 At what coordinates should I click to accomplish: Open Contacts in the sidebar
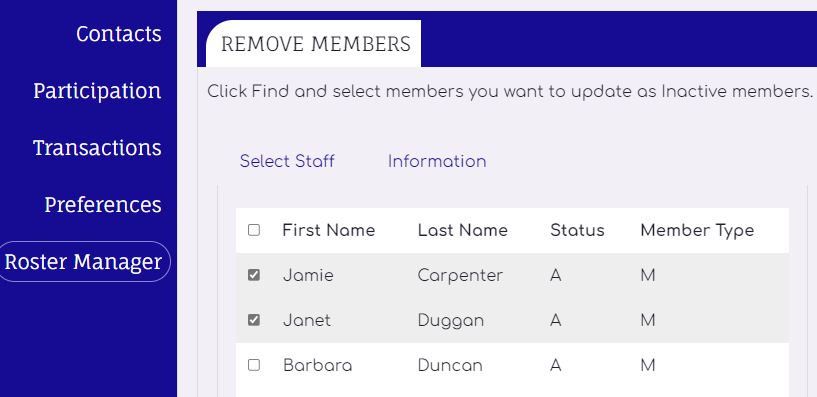coord(118,34)
